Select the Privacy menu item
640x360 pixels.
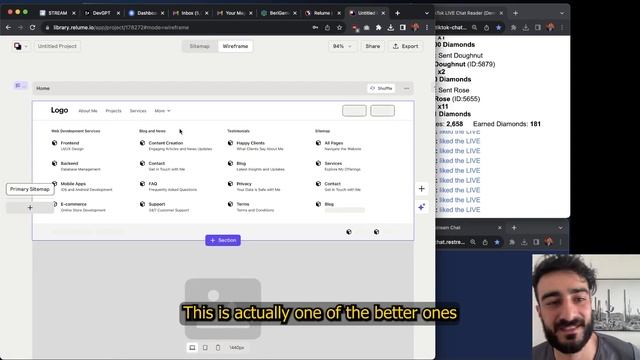(254, 186)
